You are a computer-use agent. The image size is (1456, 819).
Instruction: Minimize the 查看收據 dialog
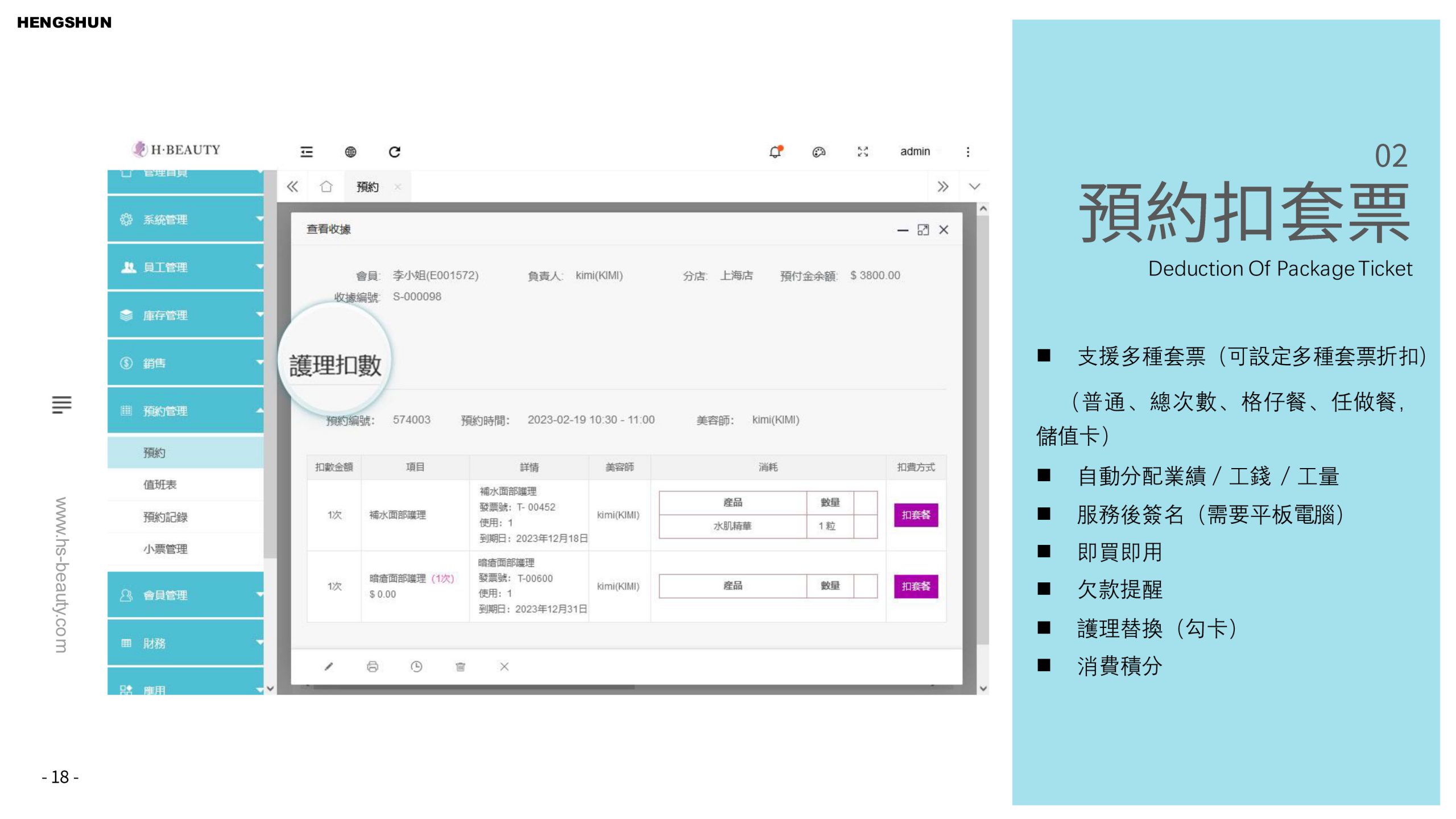(903, 230)
